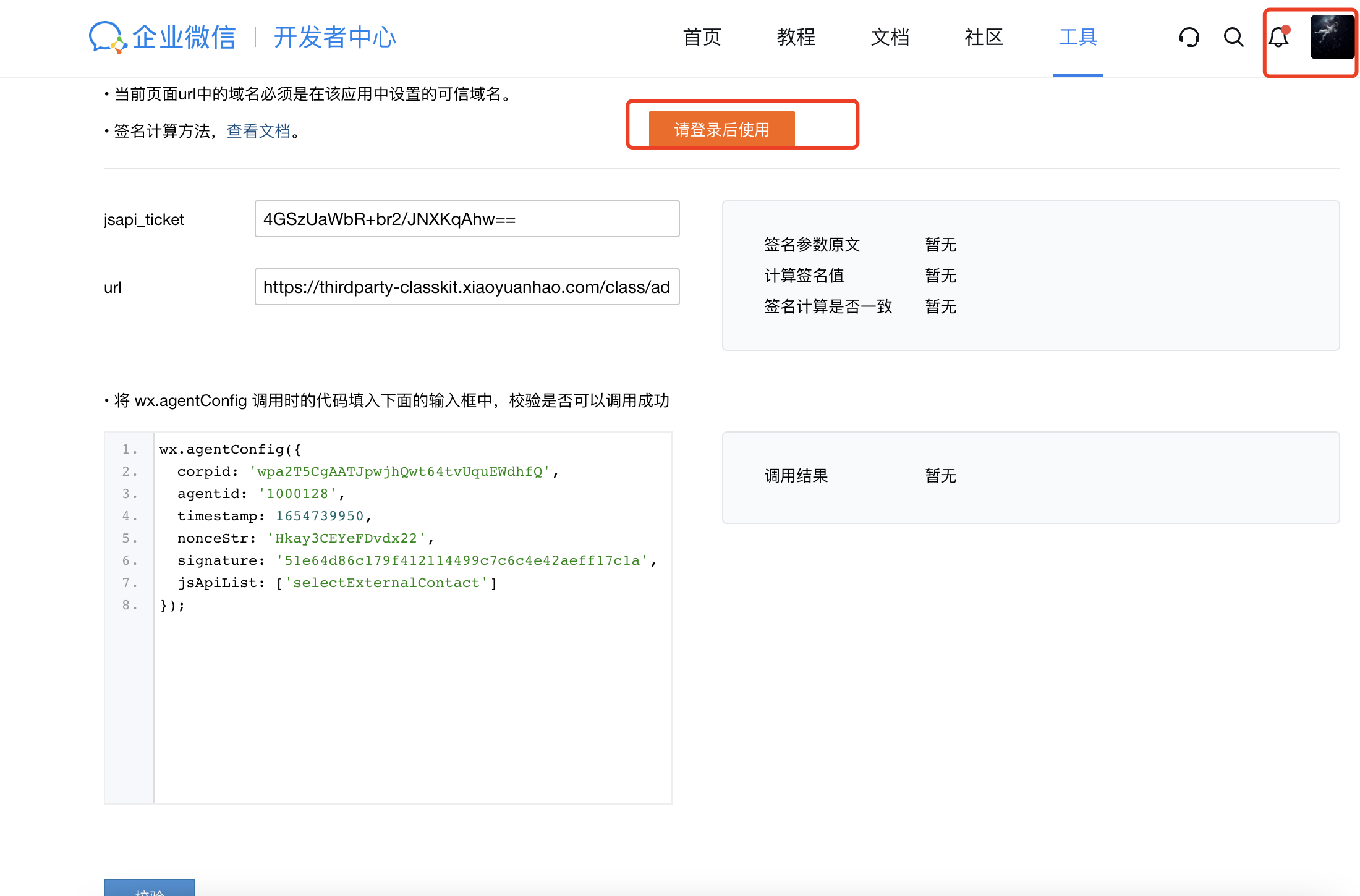Click the 暂无 value beside 签名计算是否一致
1360x896 pixels.
click(941, 306)
